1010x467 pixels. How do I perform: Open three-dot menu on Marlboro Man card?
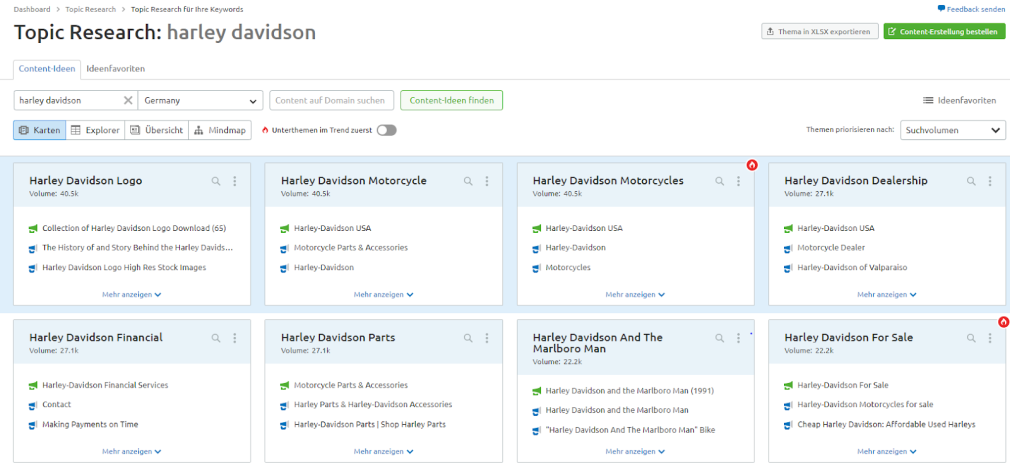(x=738, y=338)
